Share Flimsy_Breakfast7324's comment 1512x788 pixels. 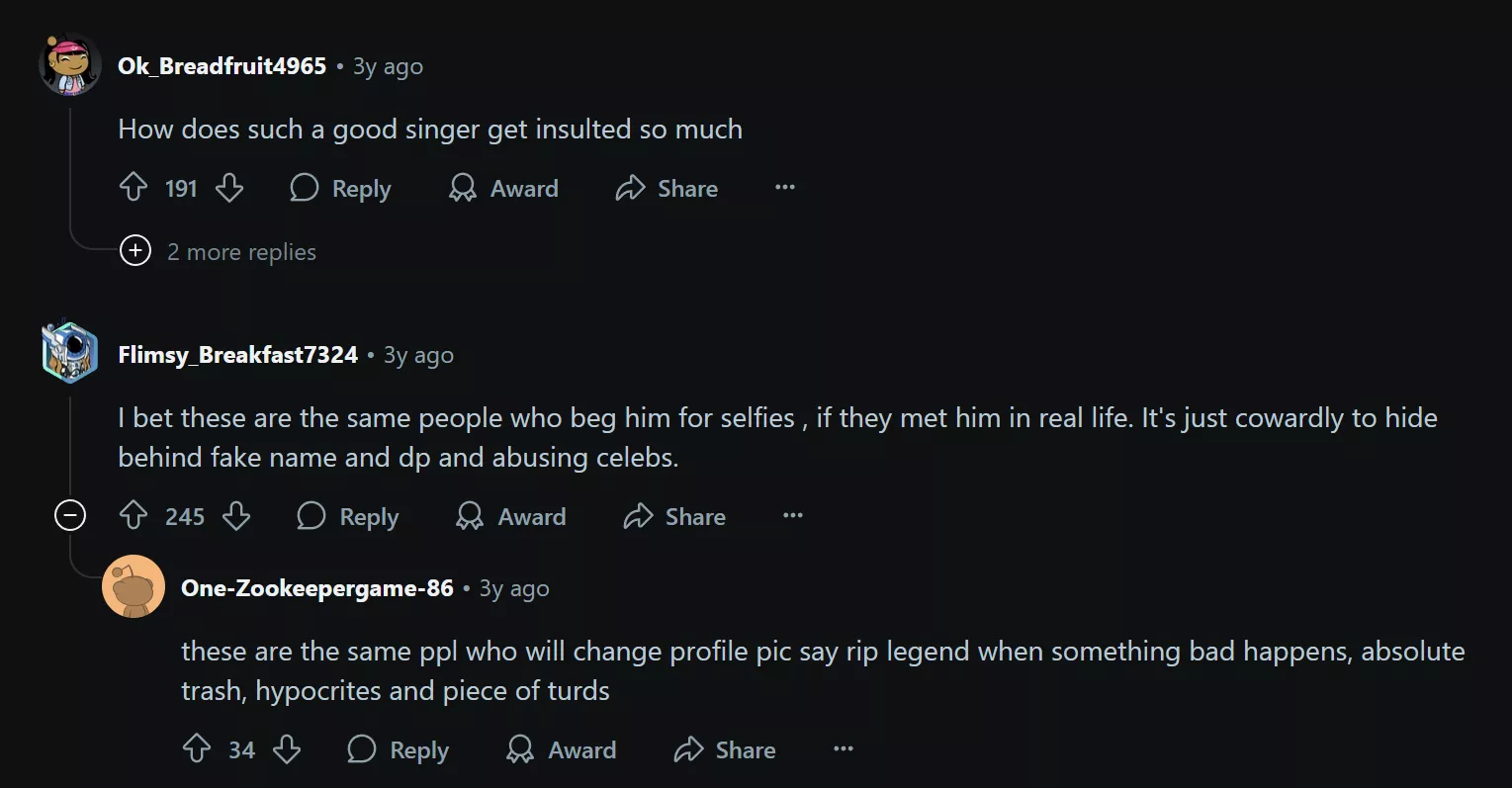pyautogui.click(x=674, y=516)
